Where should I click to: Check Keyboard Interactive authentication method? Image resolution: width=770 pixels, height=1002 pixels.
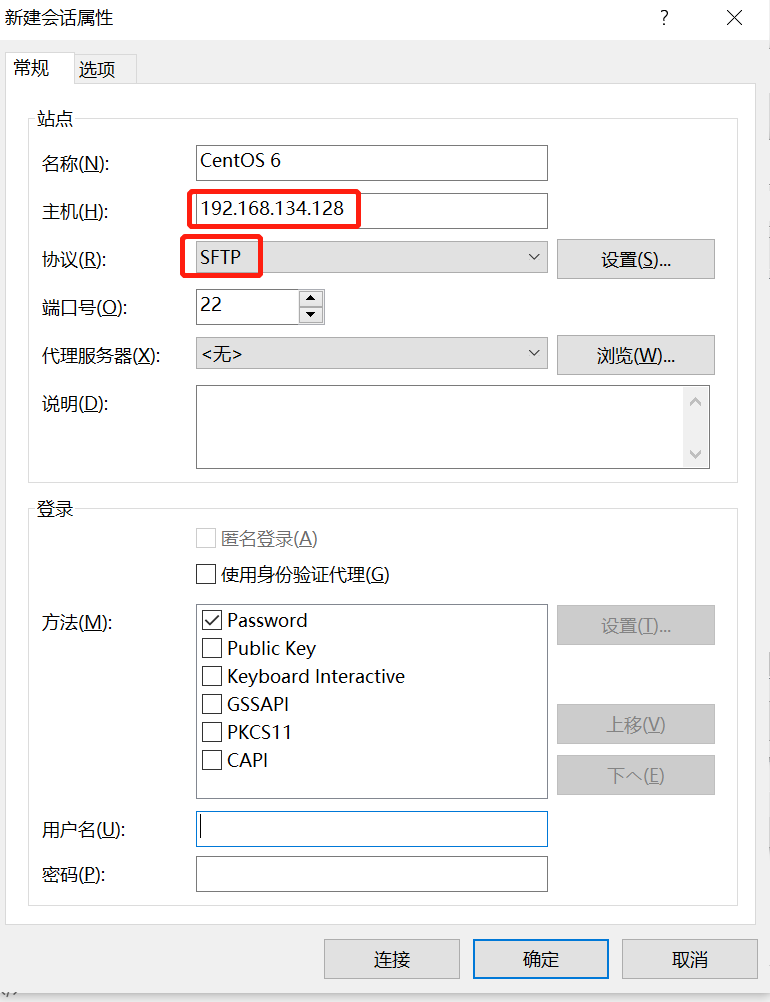point(212,676)
